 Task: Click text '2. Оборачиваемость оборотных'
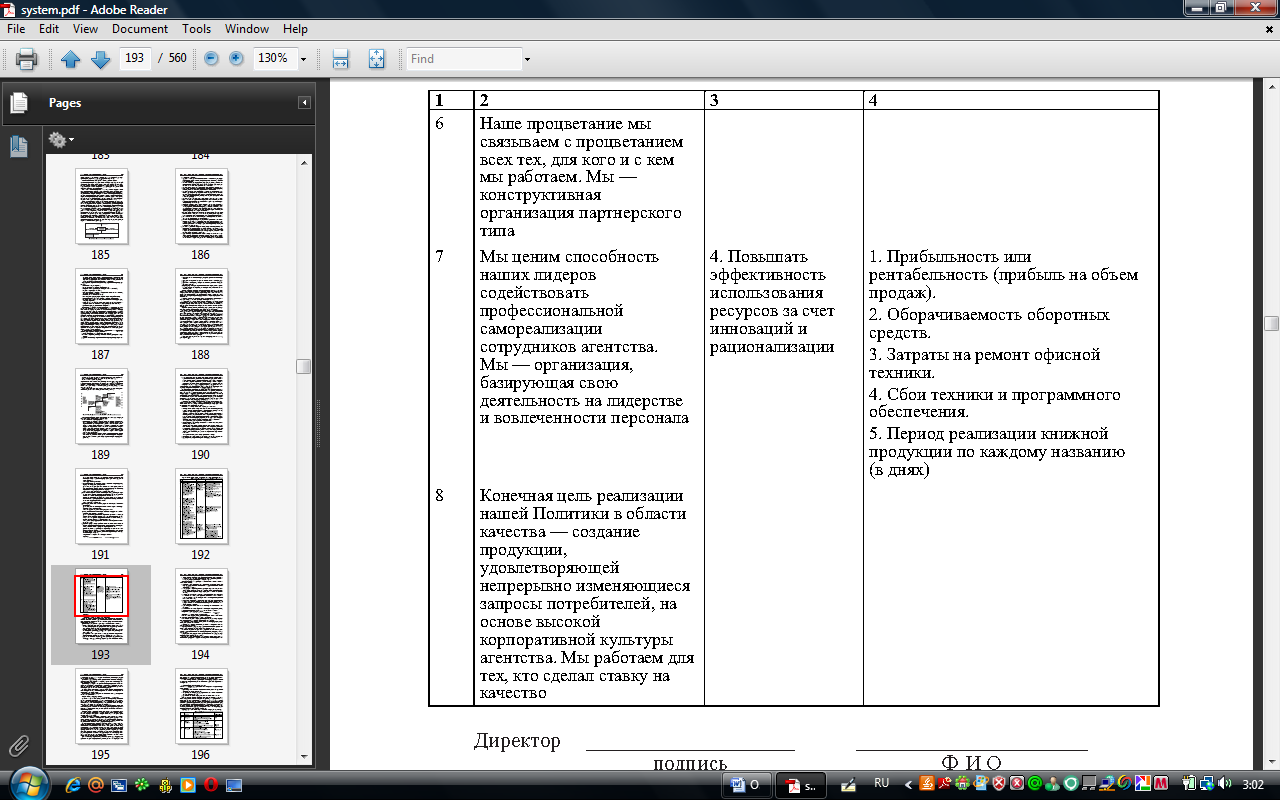pyautogui.click(x=989, y=315)
